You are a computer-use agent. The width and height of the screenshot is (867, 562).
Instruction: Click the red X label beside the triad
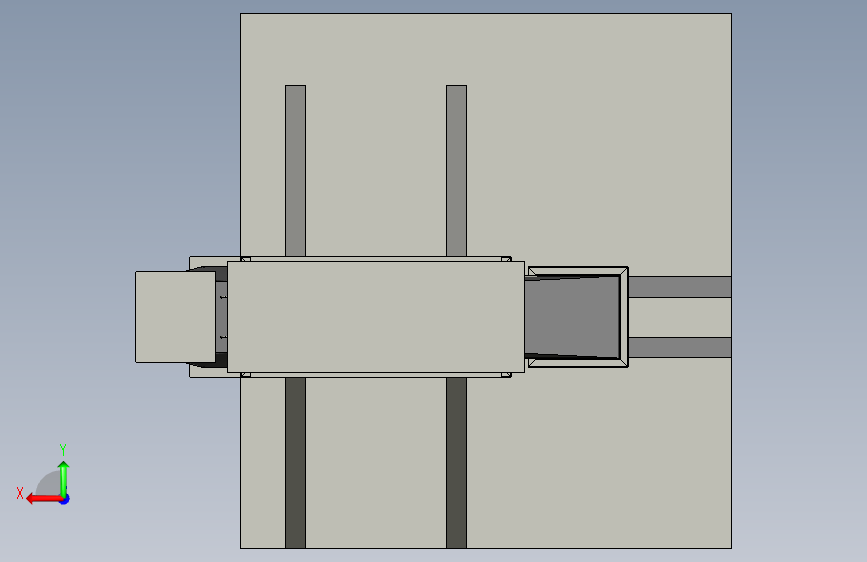coord(20,493)
